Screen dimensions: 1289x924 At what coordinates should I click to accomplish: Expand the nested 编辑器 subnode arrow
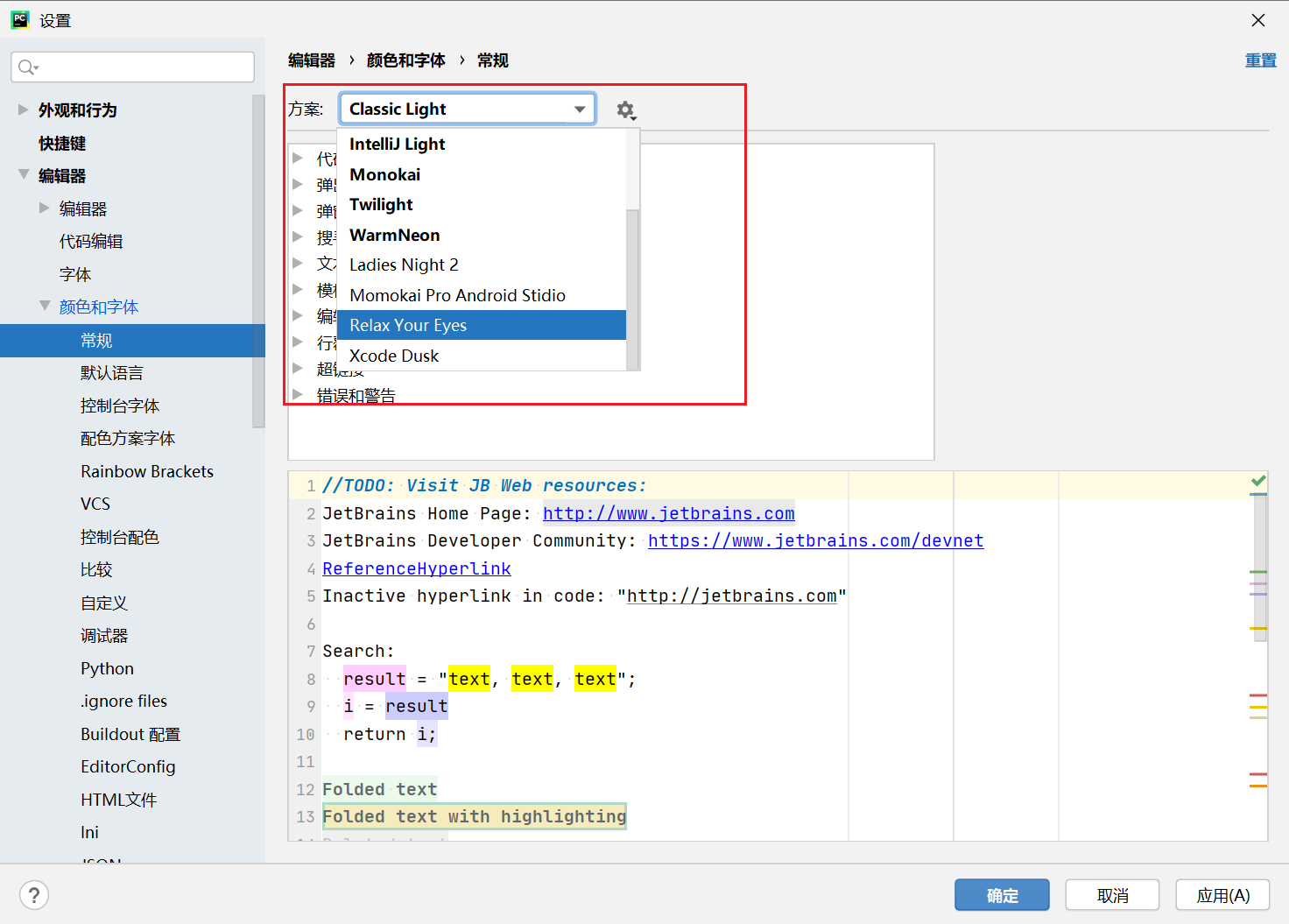pos(45,208)
